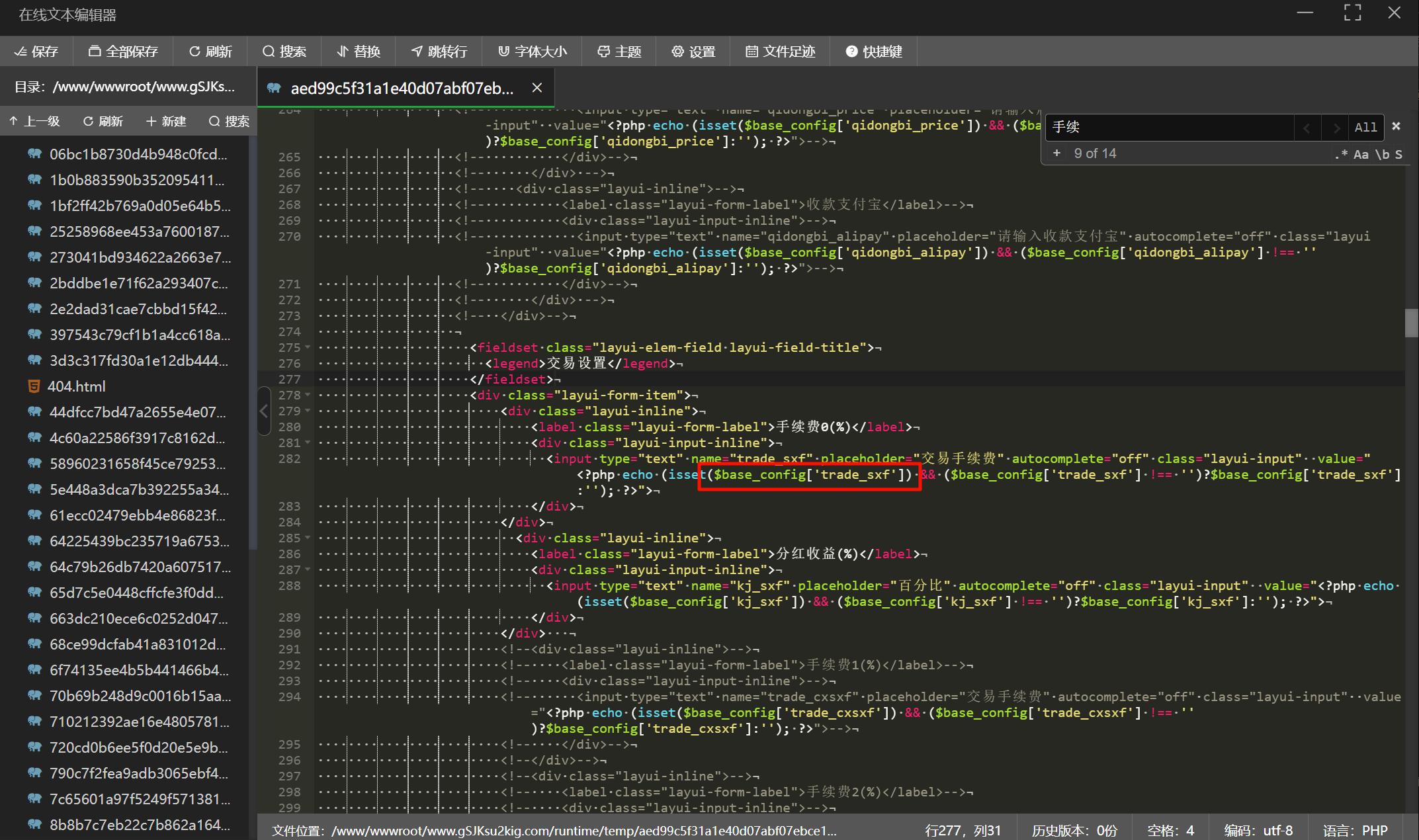Collapse the fold arrow at line 278
Image resolution: width=1419 pixels, height=840 pixels.
tap(308, 395)
